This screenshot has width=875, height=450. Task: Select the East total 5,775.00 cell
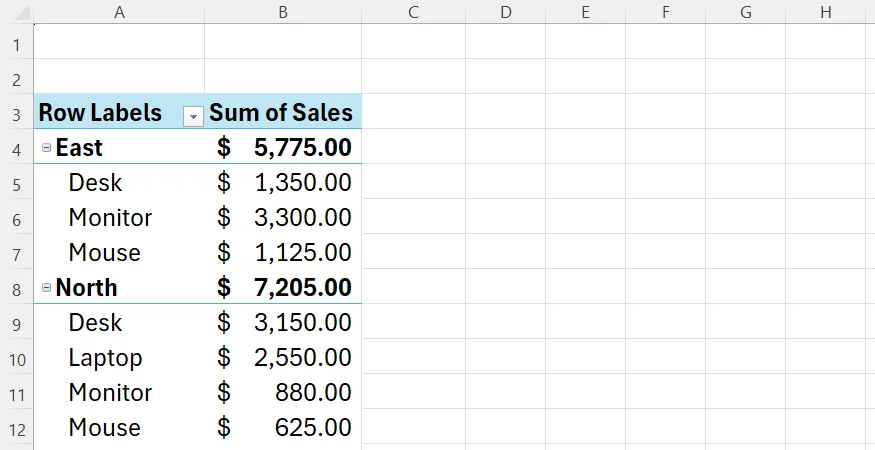(x=283, y=147)
